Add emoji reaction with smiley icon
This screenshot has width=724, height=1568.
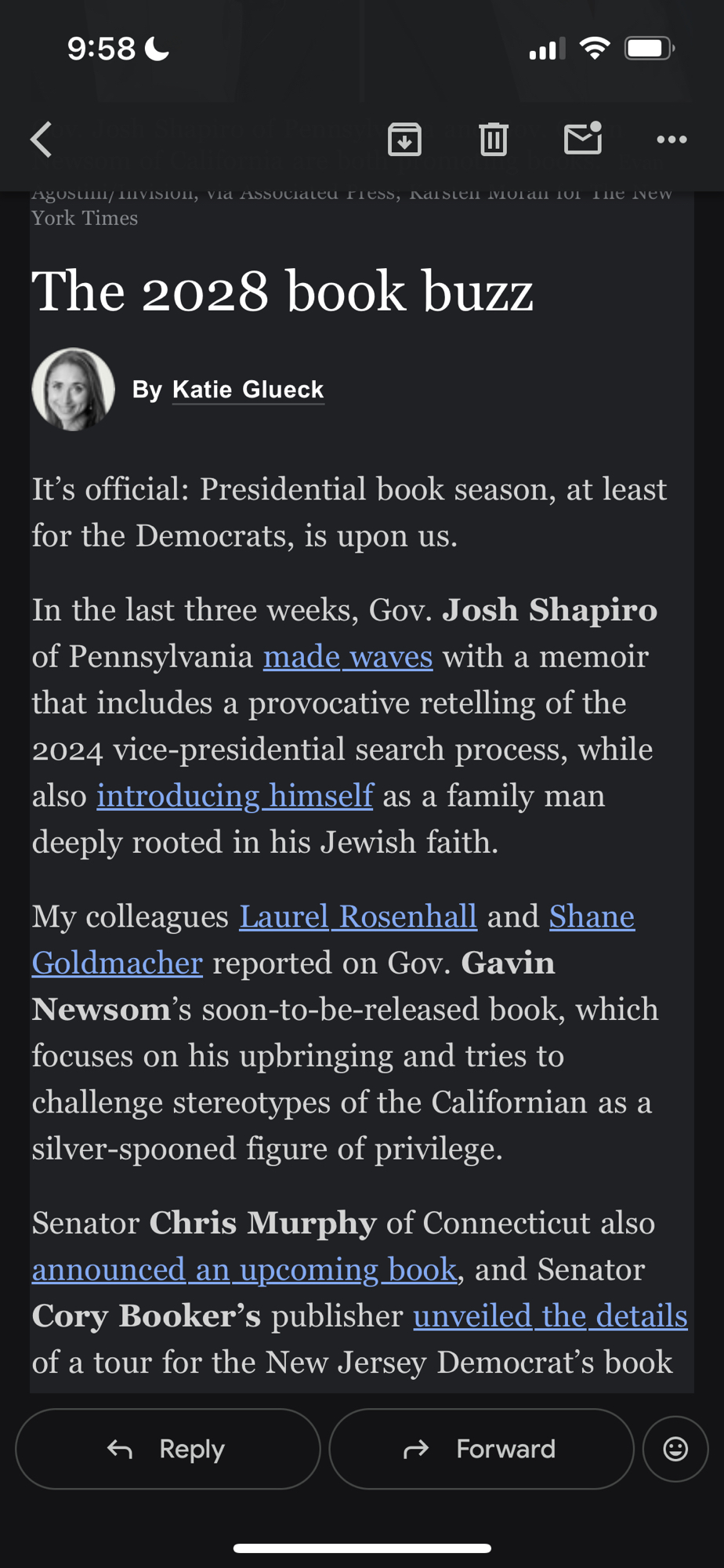[x=675, y=1449]
